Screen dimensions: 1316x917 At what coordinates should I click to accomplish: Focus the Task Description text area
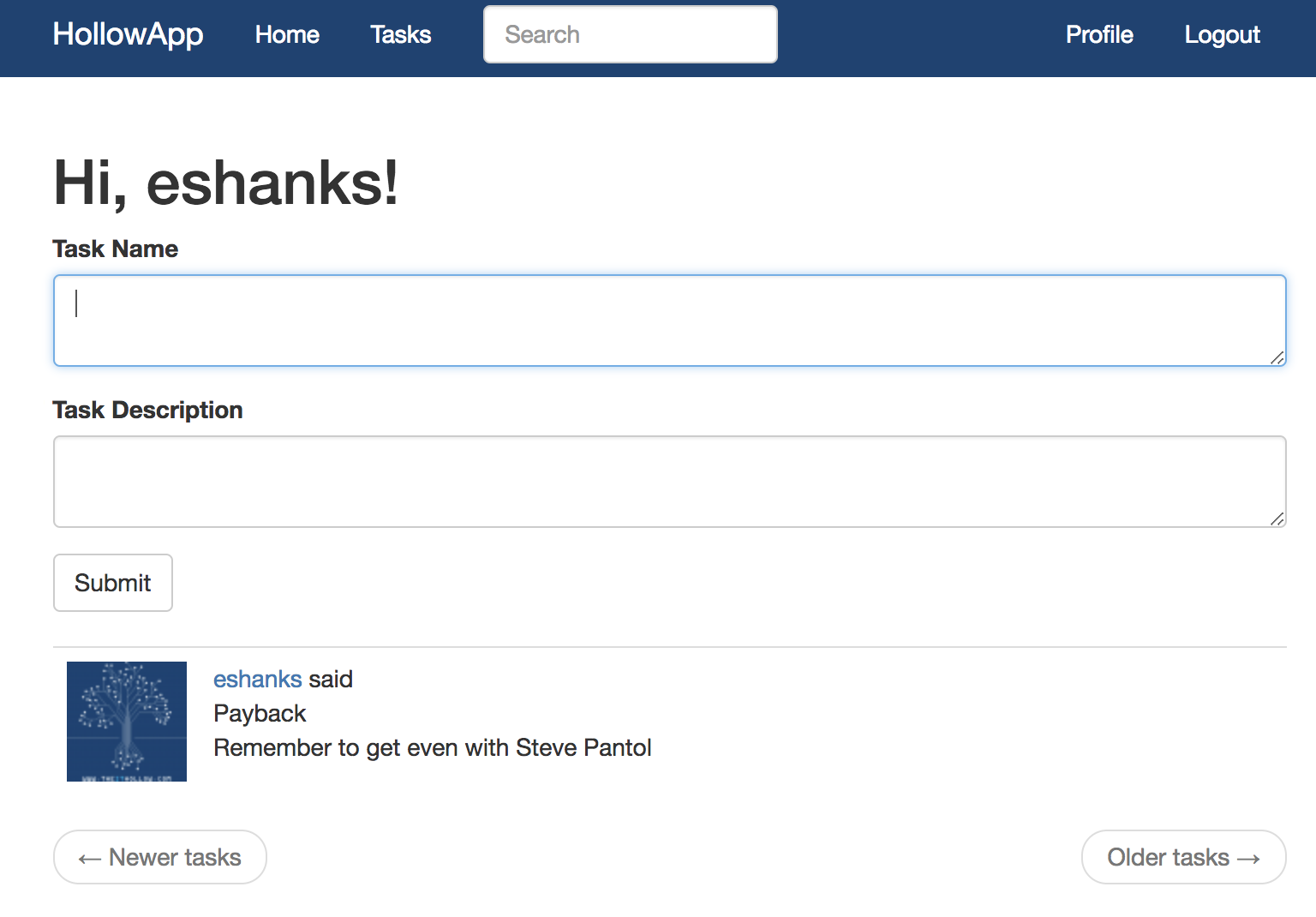click(668, 482)
